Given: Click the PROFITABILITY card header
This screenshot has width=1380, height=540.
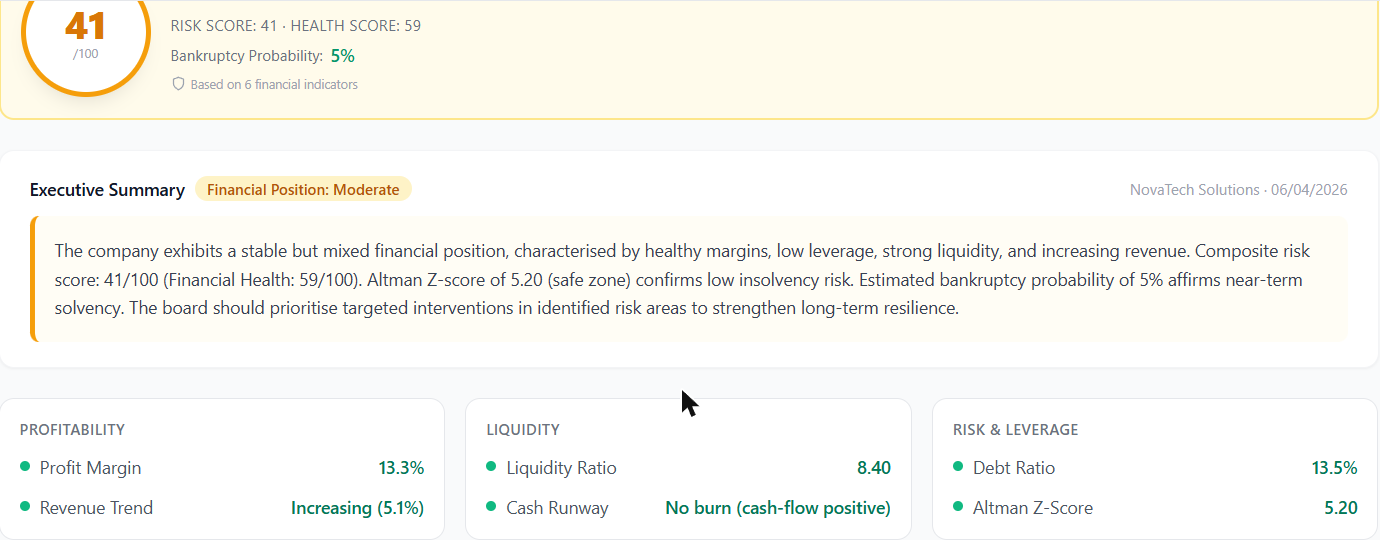Looking at the screenshot, I should pos(72,430).
